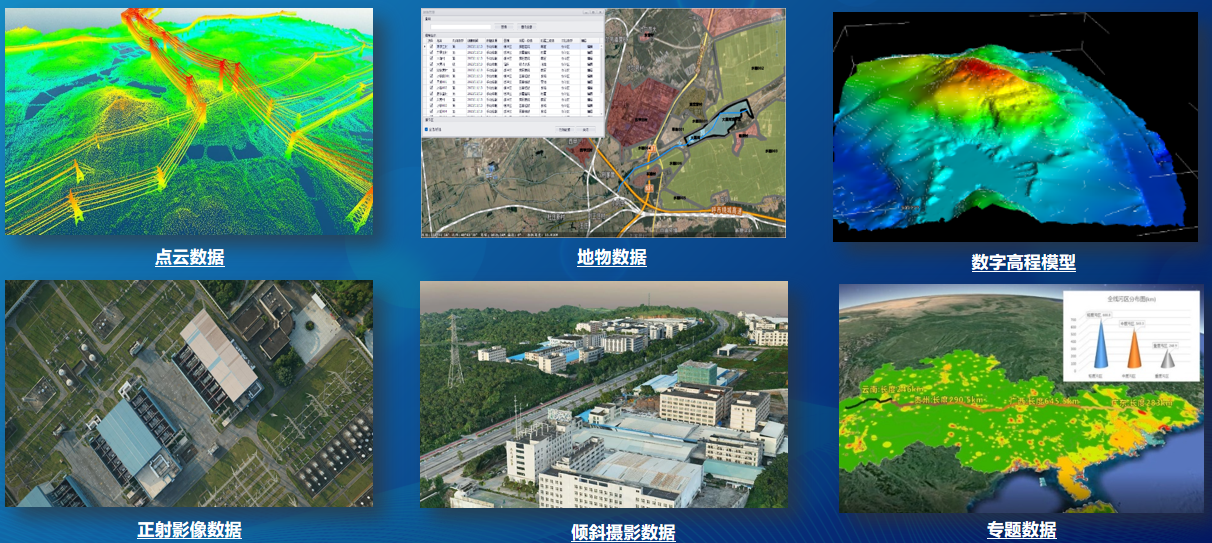Select the gray cone in the distribution chart
The width and height of the screenshot is (1212, 543).
[1166, 363]
